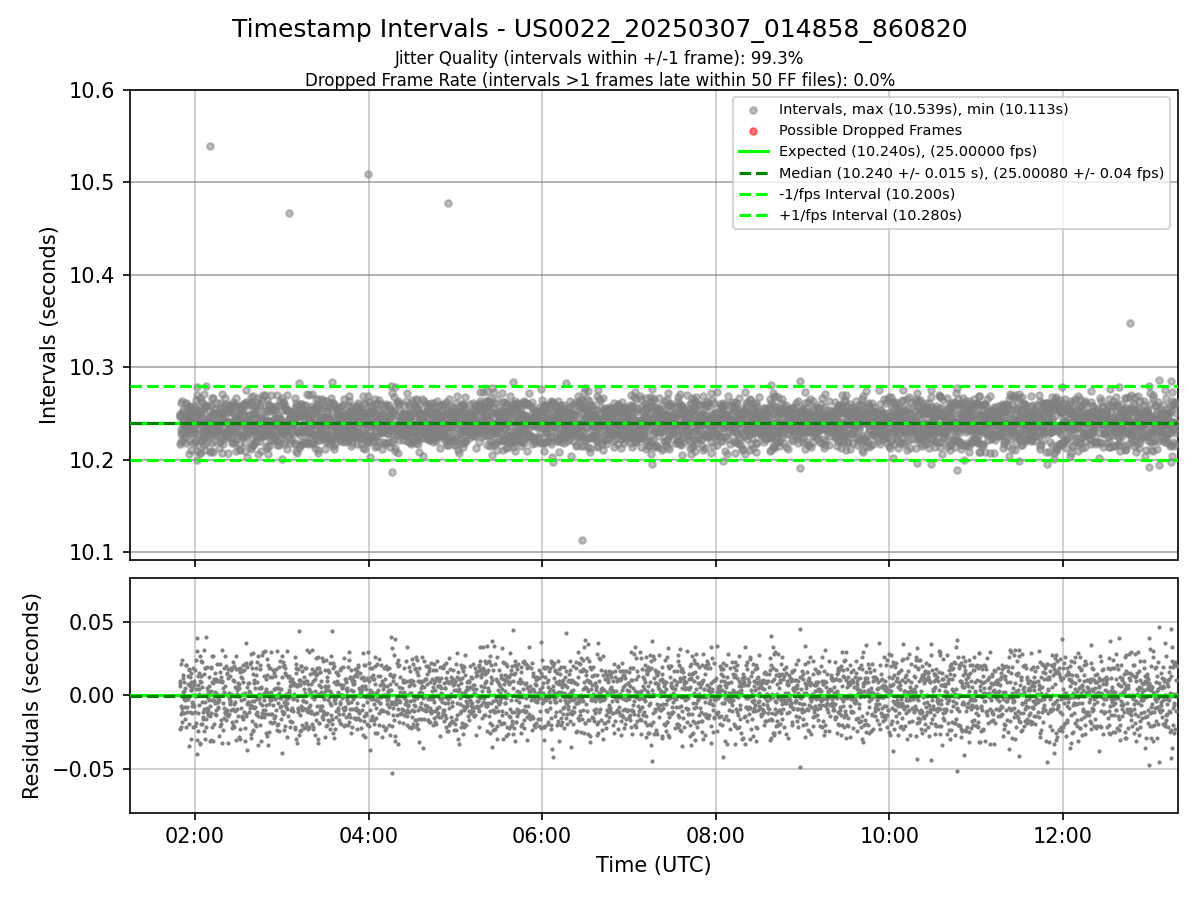The image size is (1200, 900).
Task: Click the red dot marker in the legend
Action: pyautogui.click(x=754, y=131)
